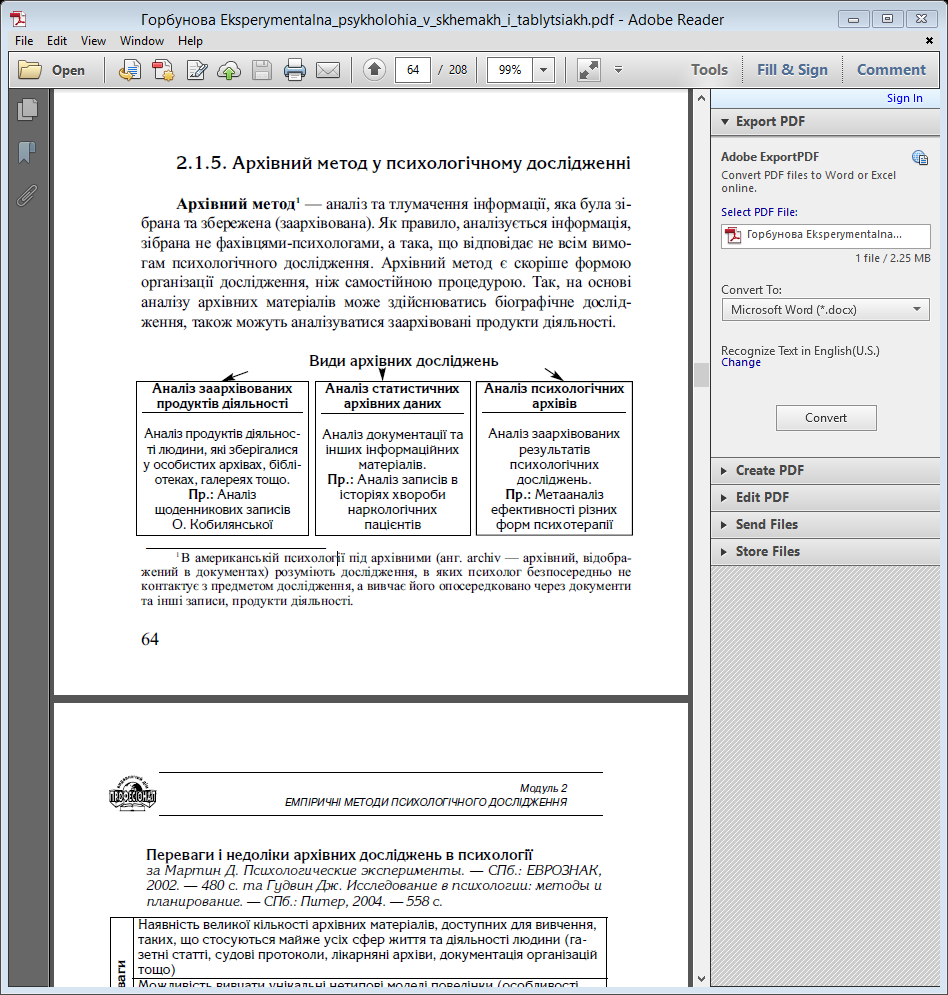
Task: Click the Convert button
Action: pos(826,418)
